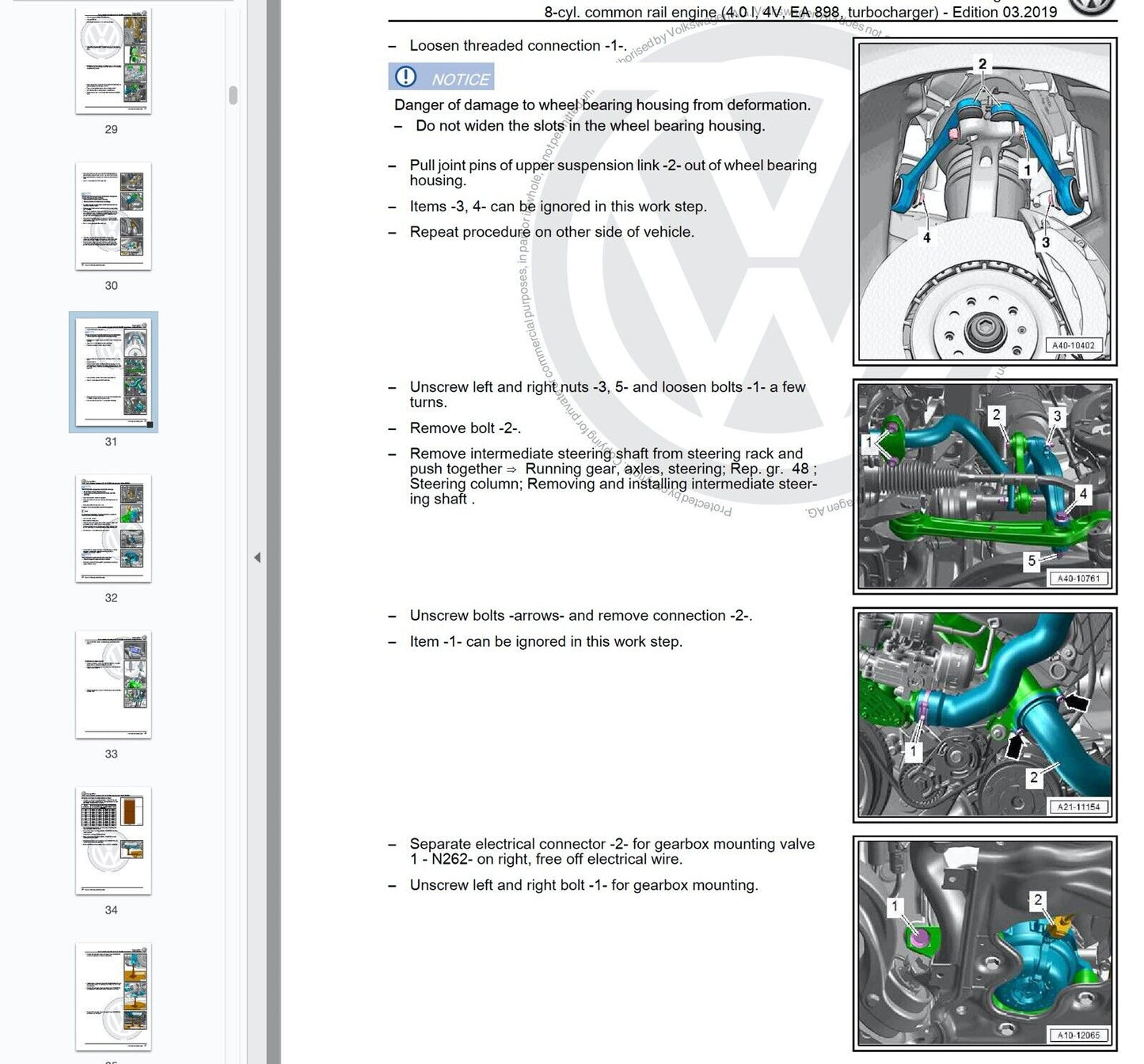The image size is (1144, 1064).
Task: Open the partially visible thumbnail below page 34
Action: pos(113,996)
